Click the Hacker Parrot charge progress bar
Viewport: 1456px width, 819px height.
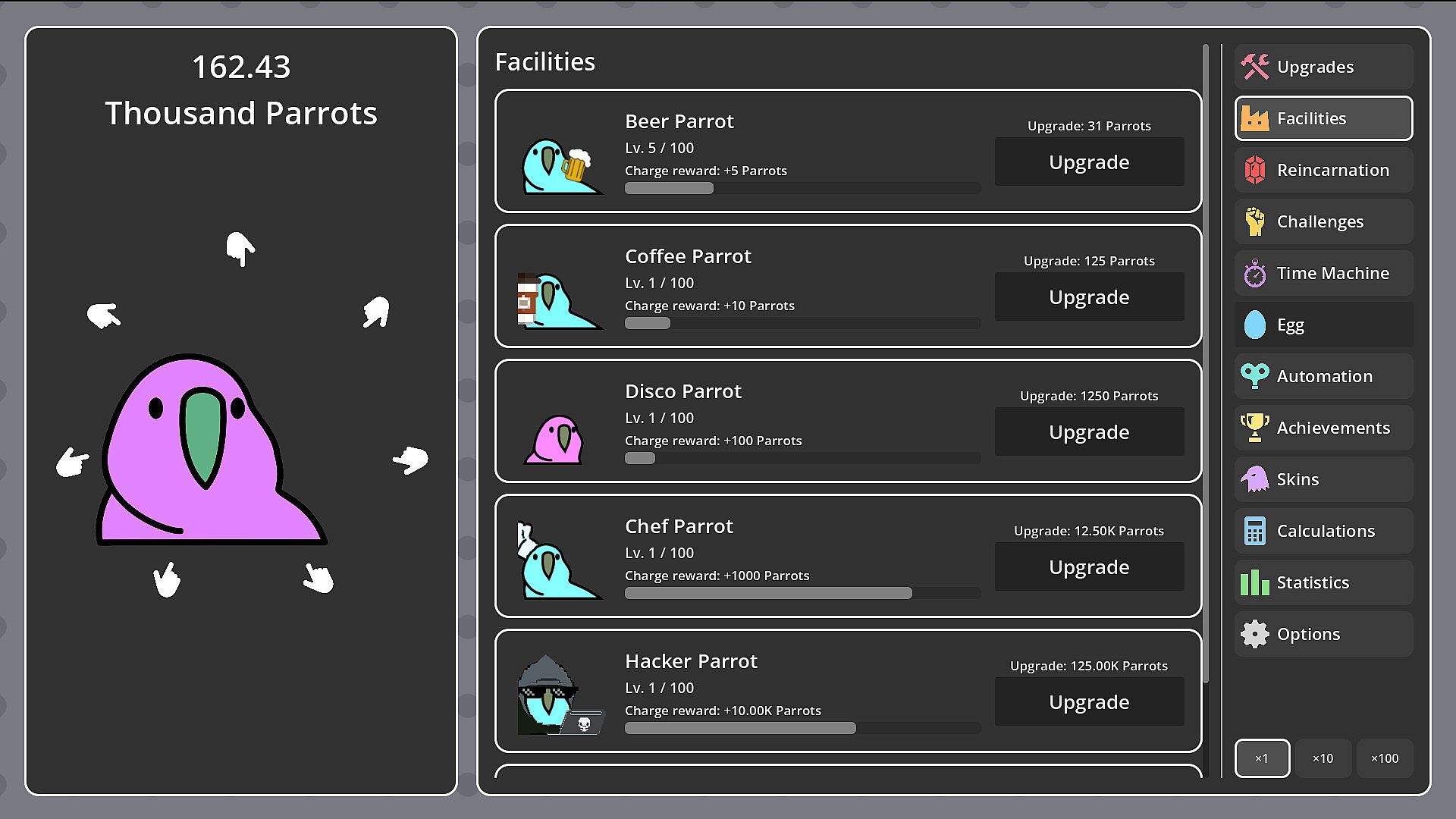click(x=802, y=728)
